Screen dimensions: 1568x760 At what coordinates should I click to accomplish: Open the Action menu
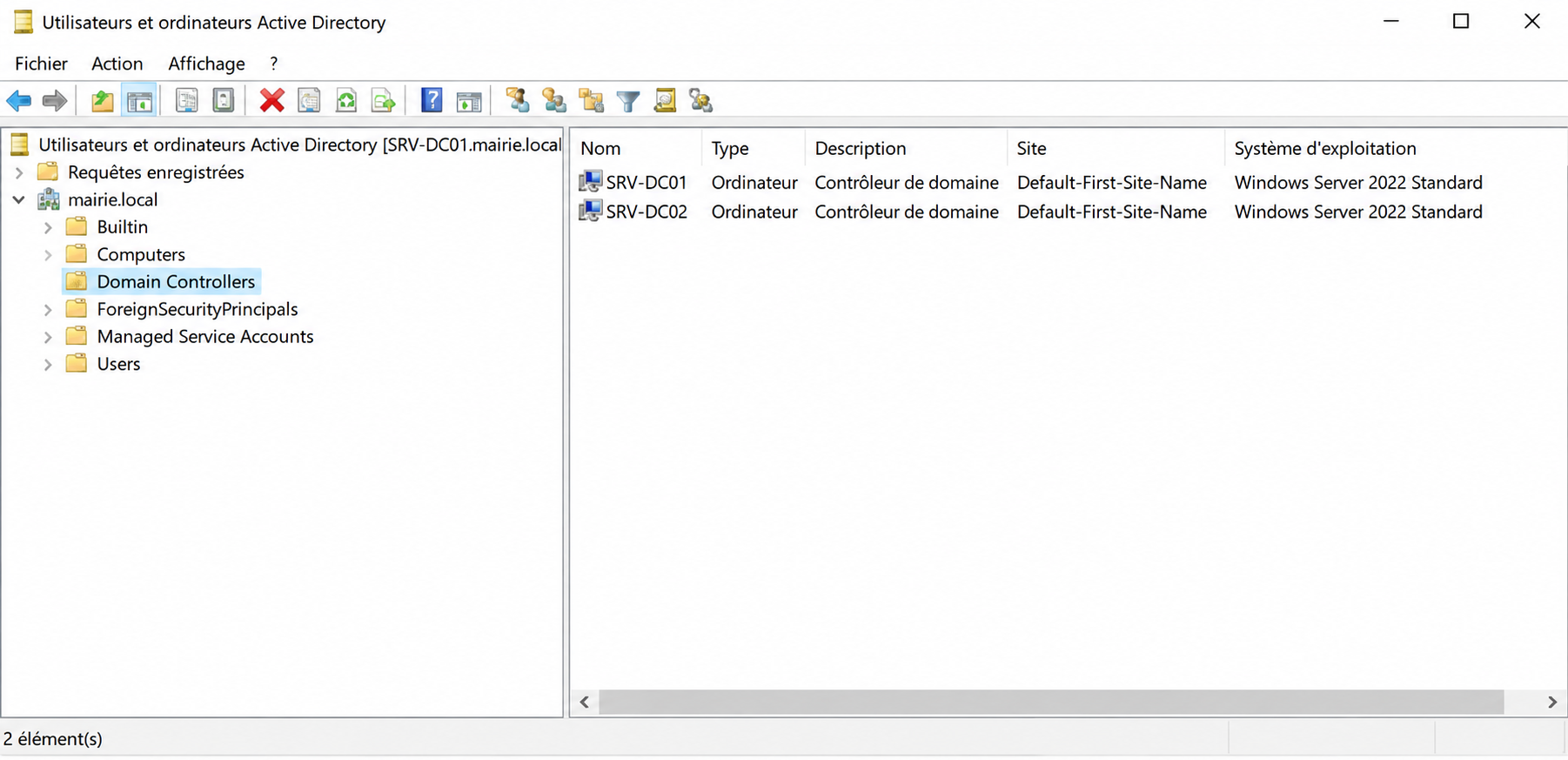pyautogui.click(x=117, y=64)
